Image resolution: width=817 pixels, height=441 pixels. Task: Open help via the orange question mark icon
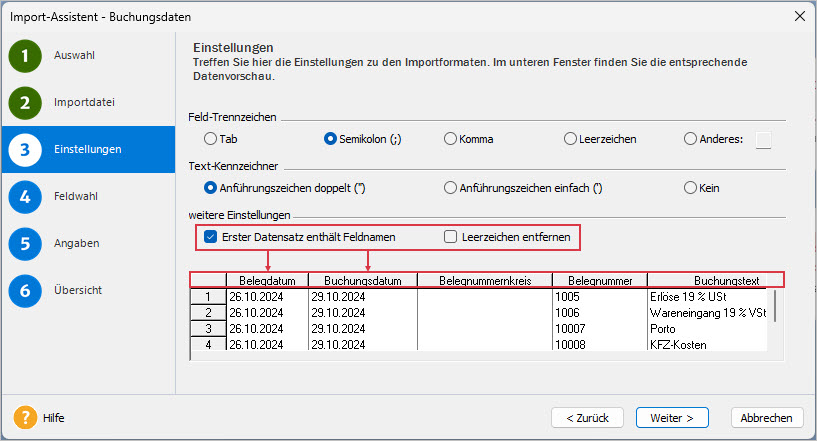pos(26,418)
